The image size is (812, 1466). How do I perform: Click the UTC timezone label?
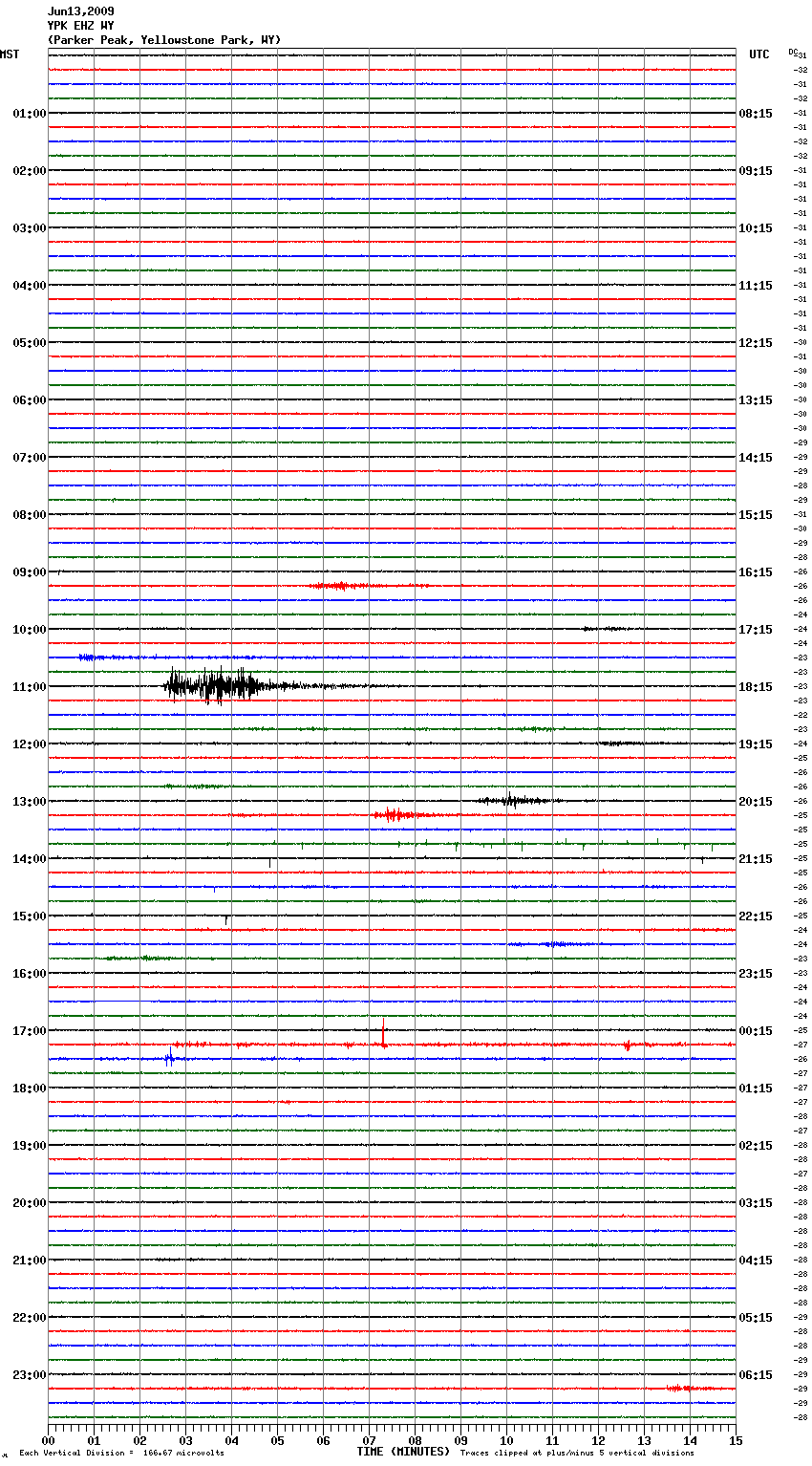(759, 54)
